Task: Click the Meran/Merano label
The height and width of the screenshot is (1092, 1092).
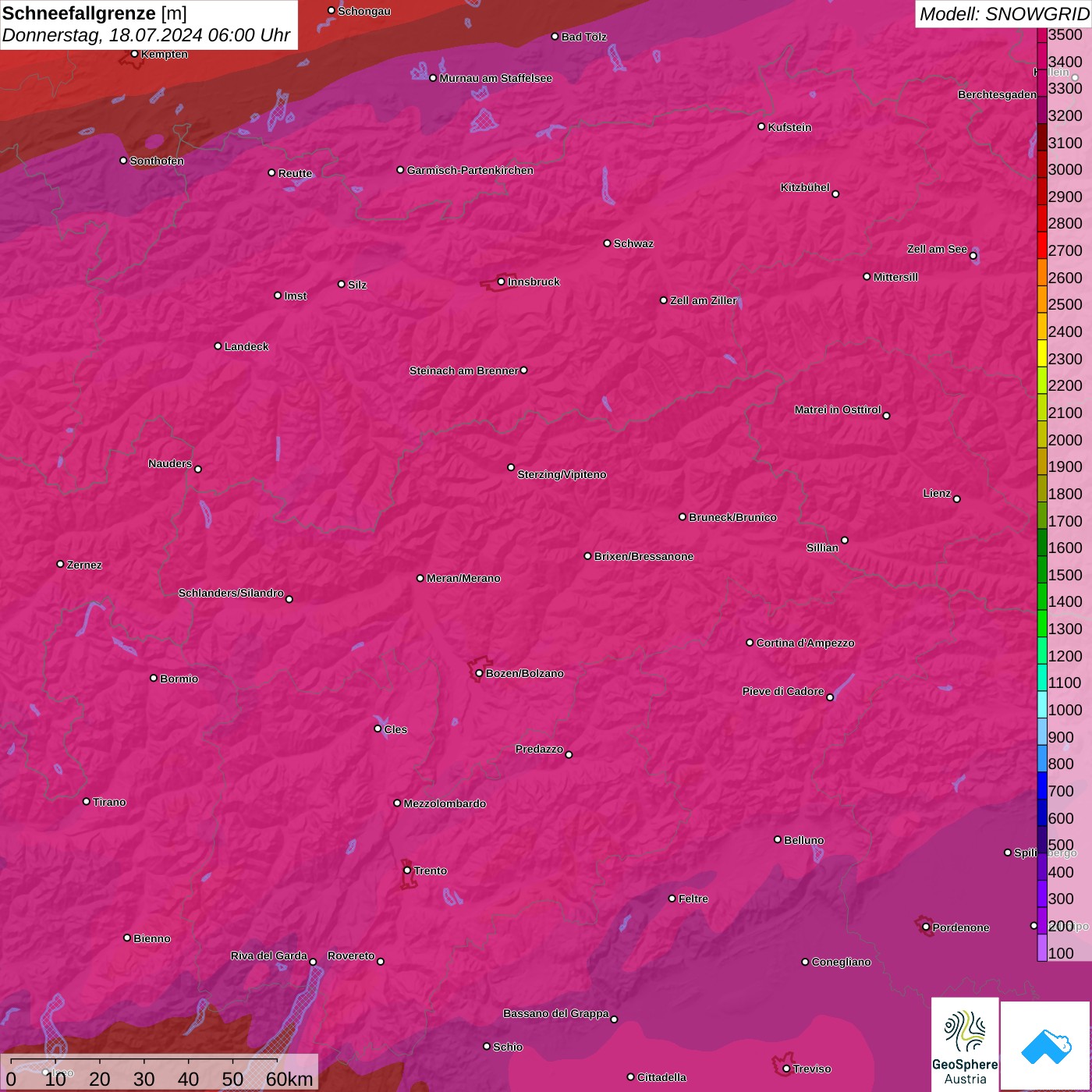Action: 463,578
